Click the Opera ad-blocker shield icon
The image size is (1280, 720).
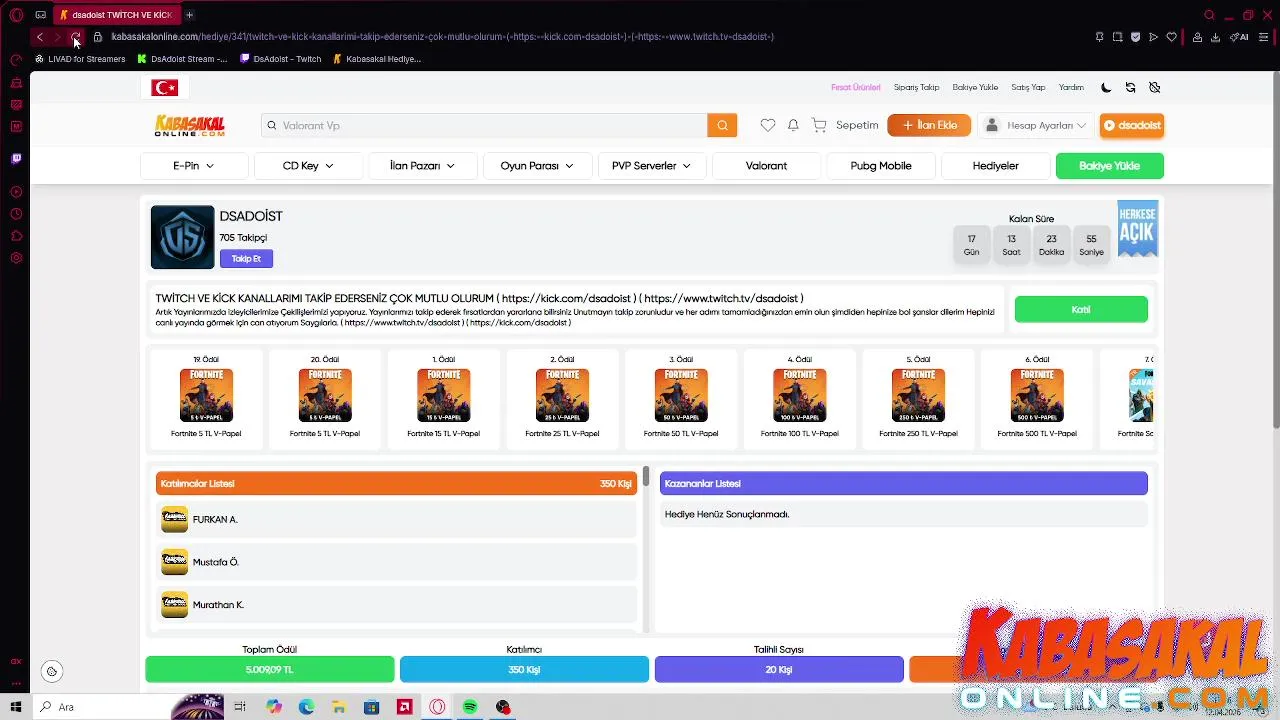click(1135, 37)
